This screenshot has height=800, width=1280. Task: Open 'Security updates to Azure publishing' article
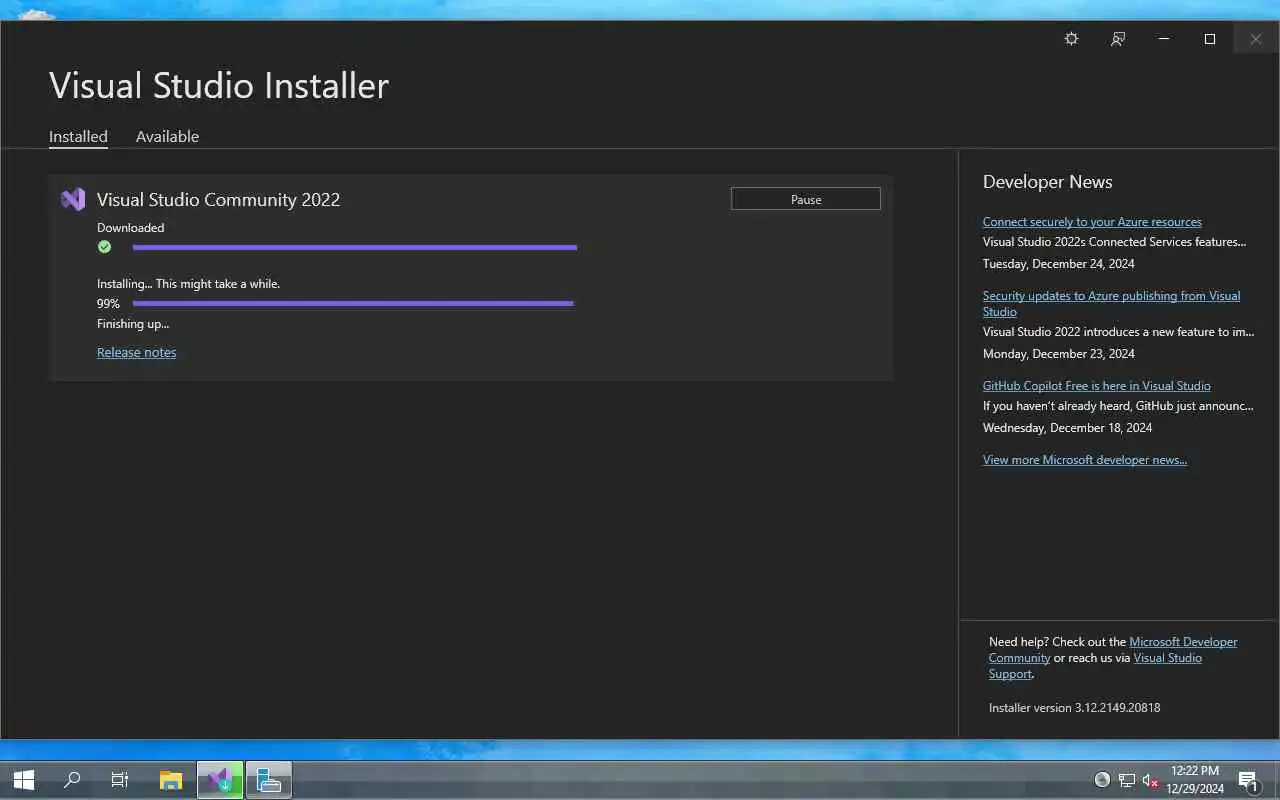(x=1111, y=303)
